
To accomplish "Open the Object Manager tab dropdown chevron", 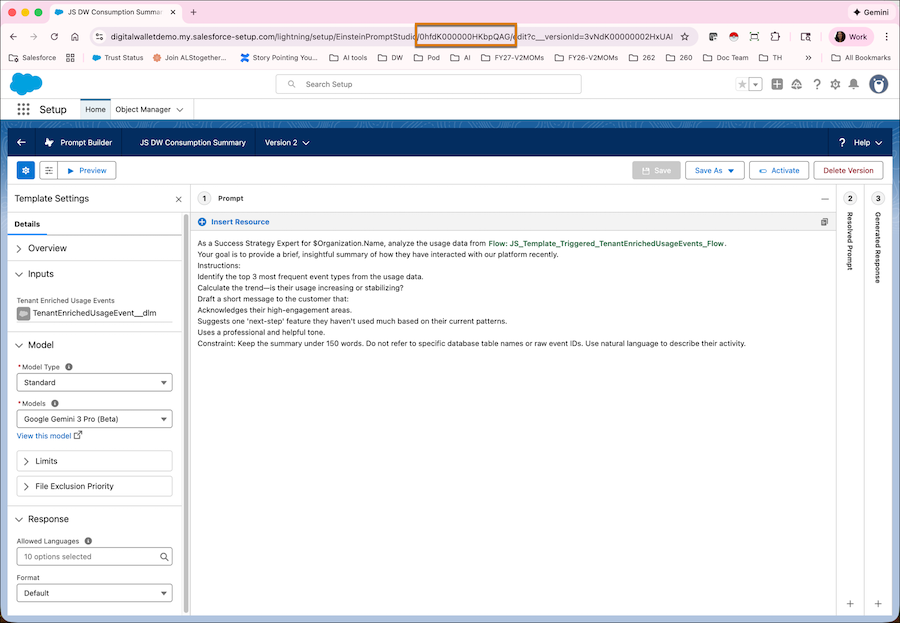I will click(x=180, y=110).
